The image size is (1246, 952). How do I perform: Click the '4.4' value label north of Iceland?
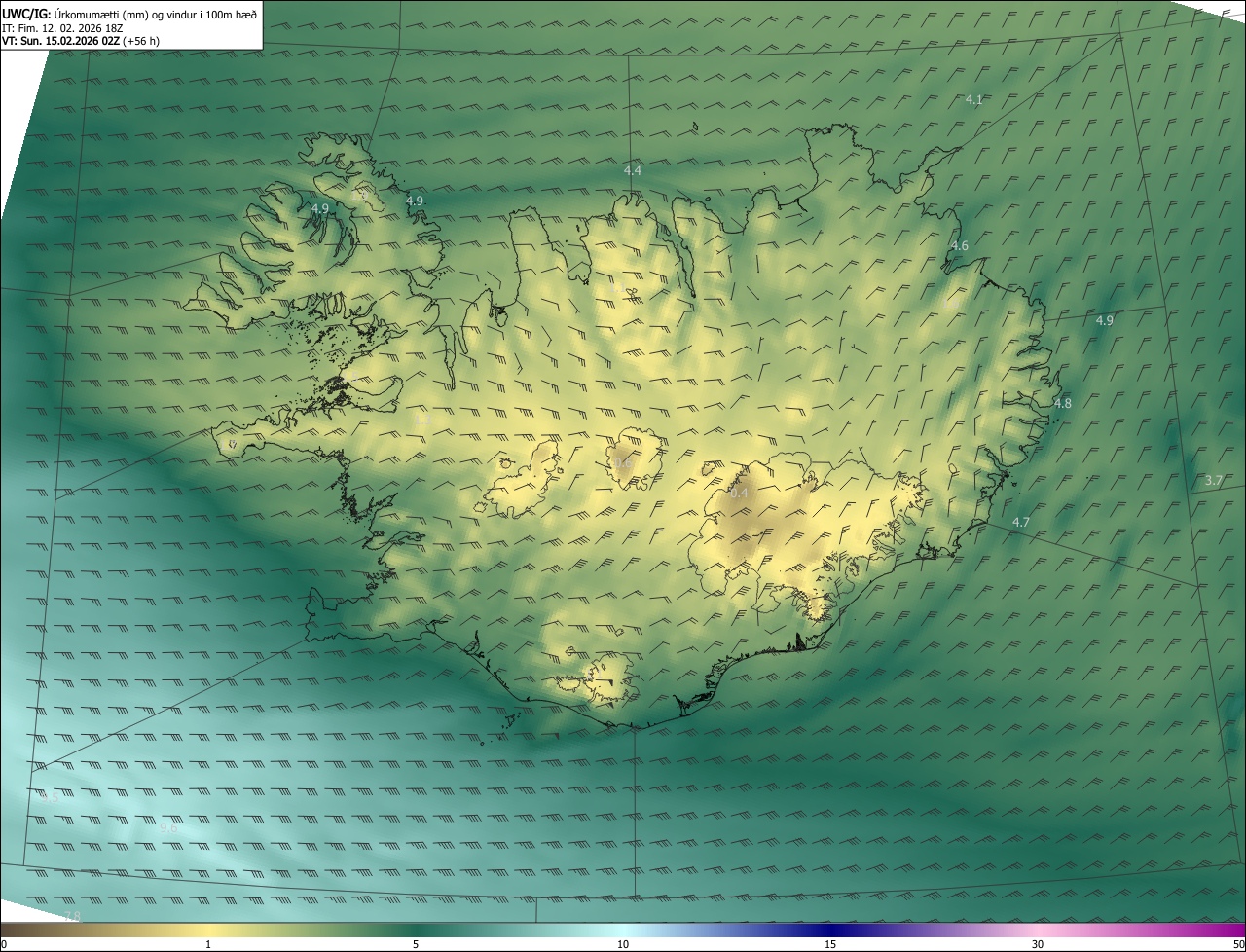click(632, 170)
